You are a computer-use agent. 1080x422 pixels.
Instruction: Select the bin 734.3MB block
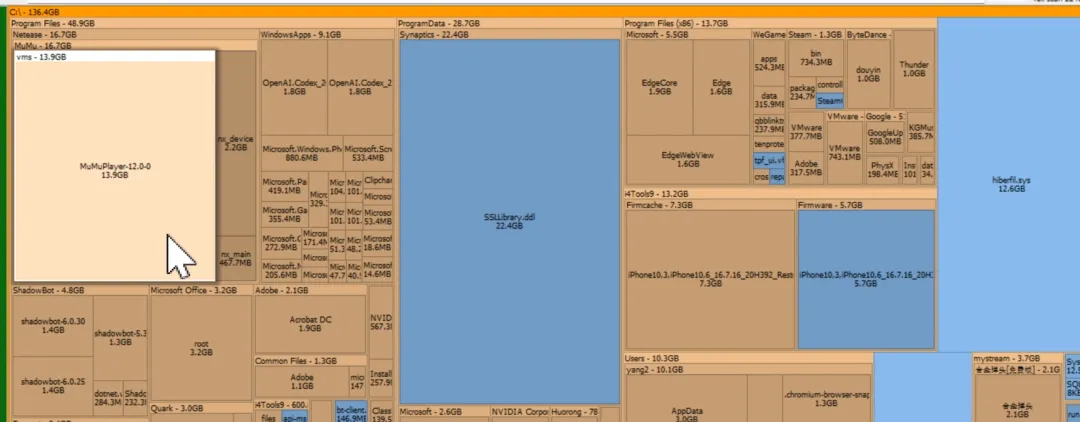click(816, 58)
